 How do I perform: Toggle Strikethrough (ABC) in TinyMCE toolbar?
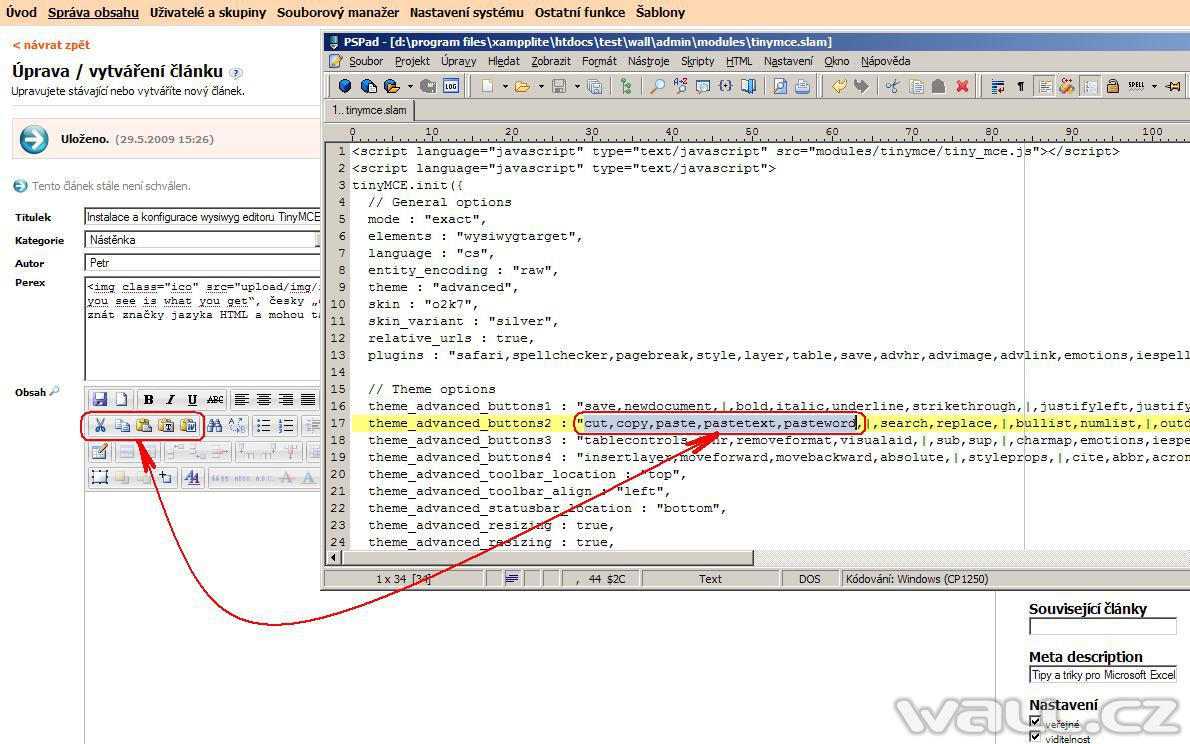215,399
